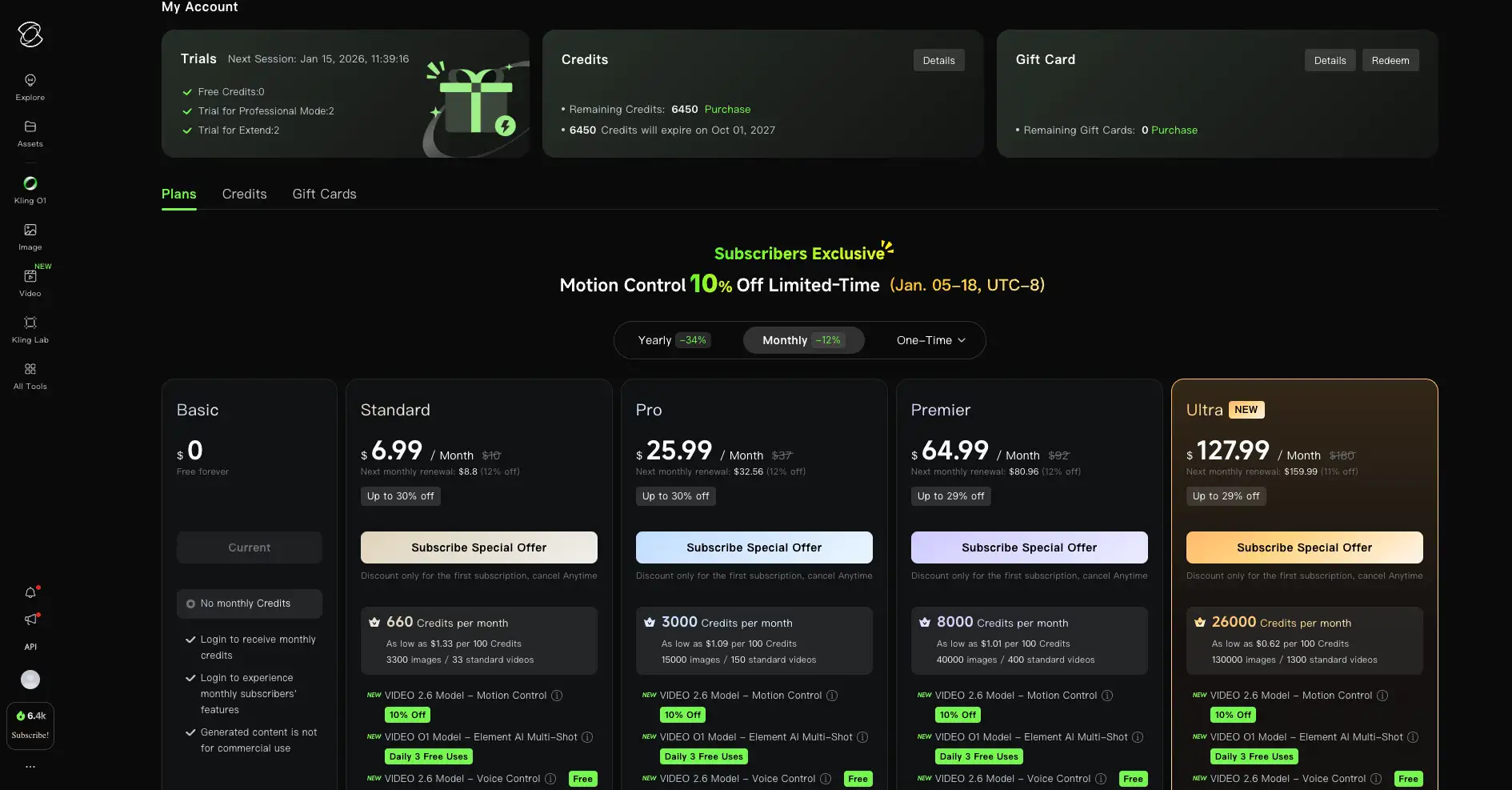The height and width of the screenshot is (790, 1512).
Task: Select the Yearly billing option
Action: [x=673, y=340]
